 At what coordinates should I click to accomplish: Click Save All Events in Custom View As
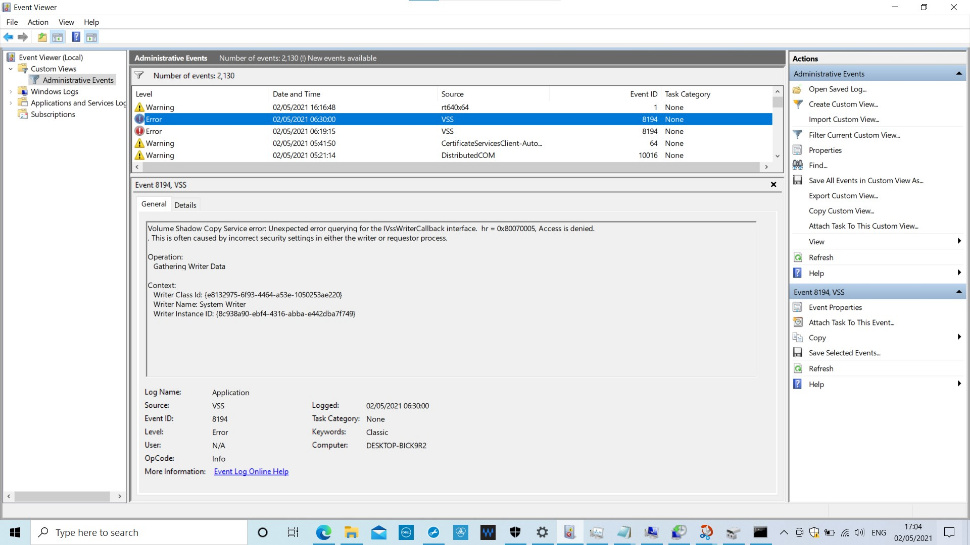[x=865, y=181]
